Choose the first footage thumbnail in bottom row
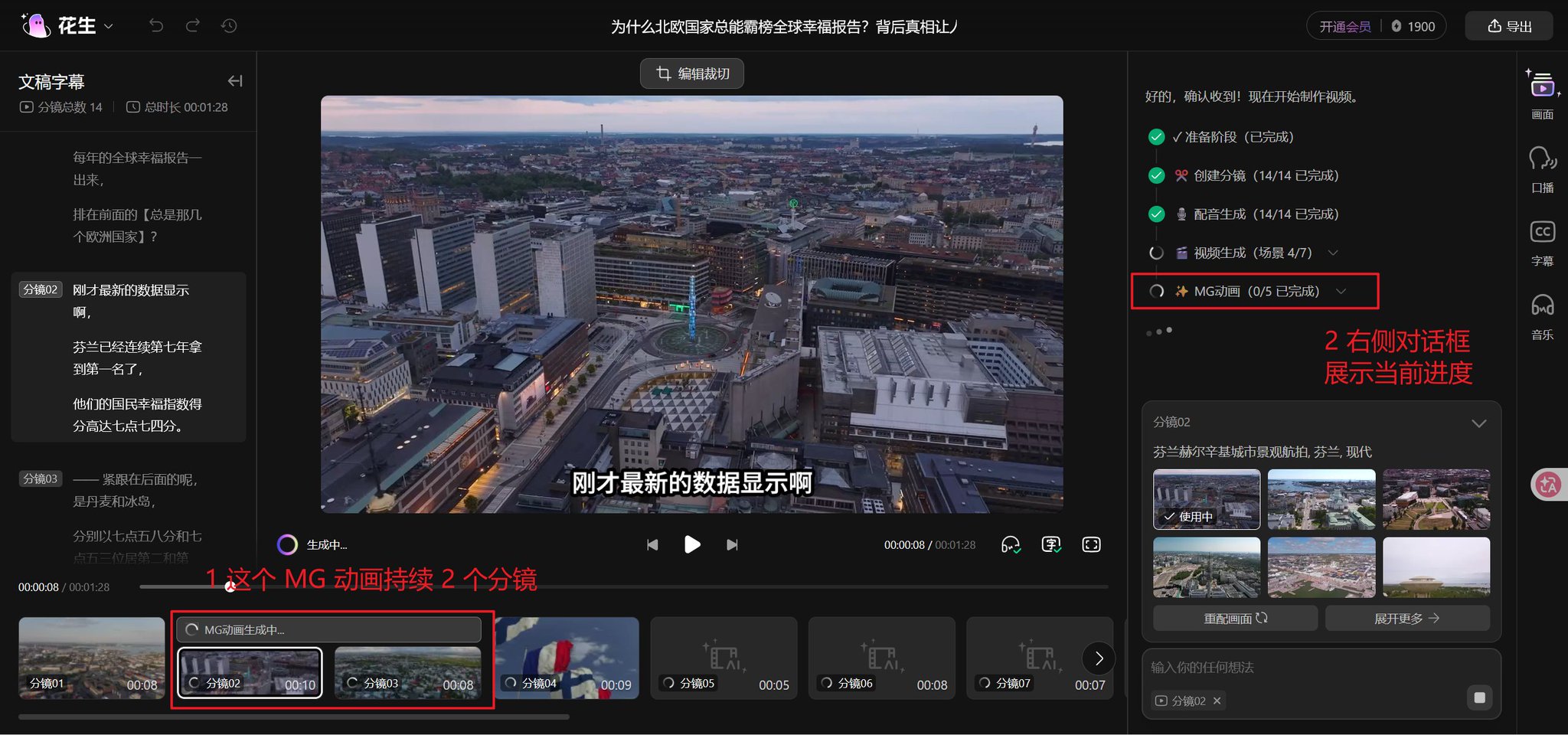Viewport: 1568px width, 735px height. pos(1207,567)
